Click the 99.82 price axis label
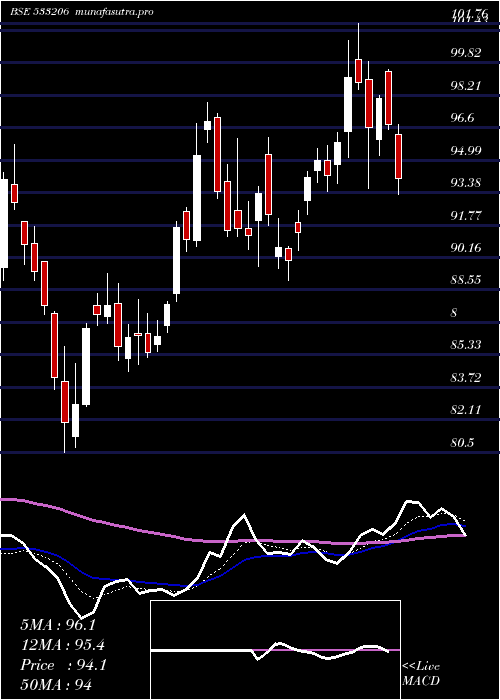 click(467, 53)
